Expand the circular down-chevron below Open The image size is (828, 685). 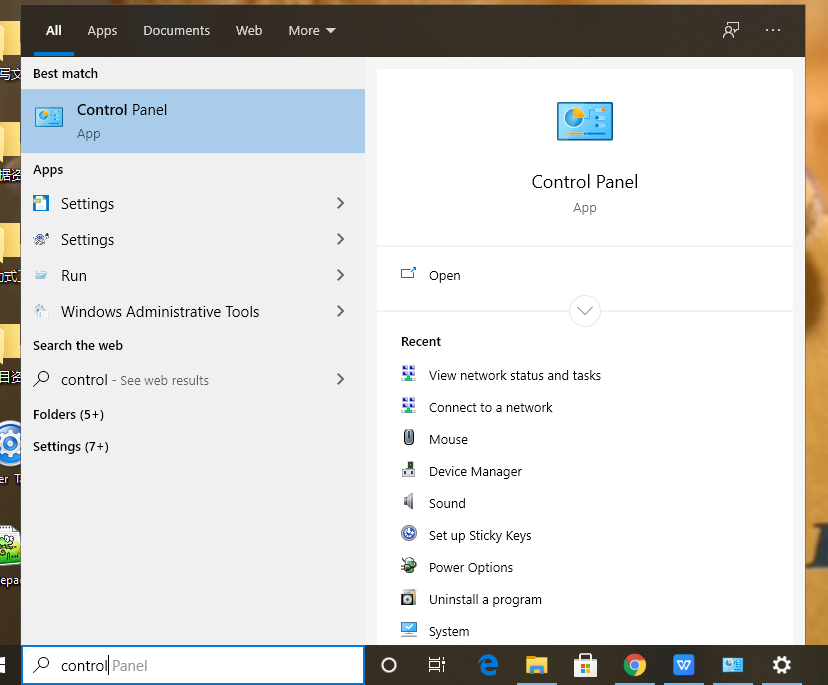click(585, 311)
